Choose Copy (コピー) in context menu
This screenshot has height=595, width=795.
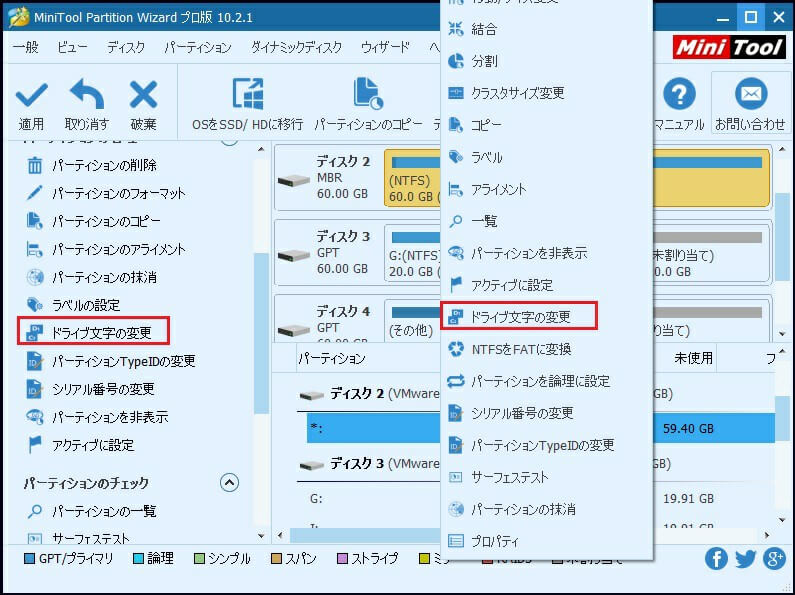click(547, 125)
